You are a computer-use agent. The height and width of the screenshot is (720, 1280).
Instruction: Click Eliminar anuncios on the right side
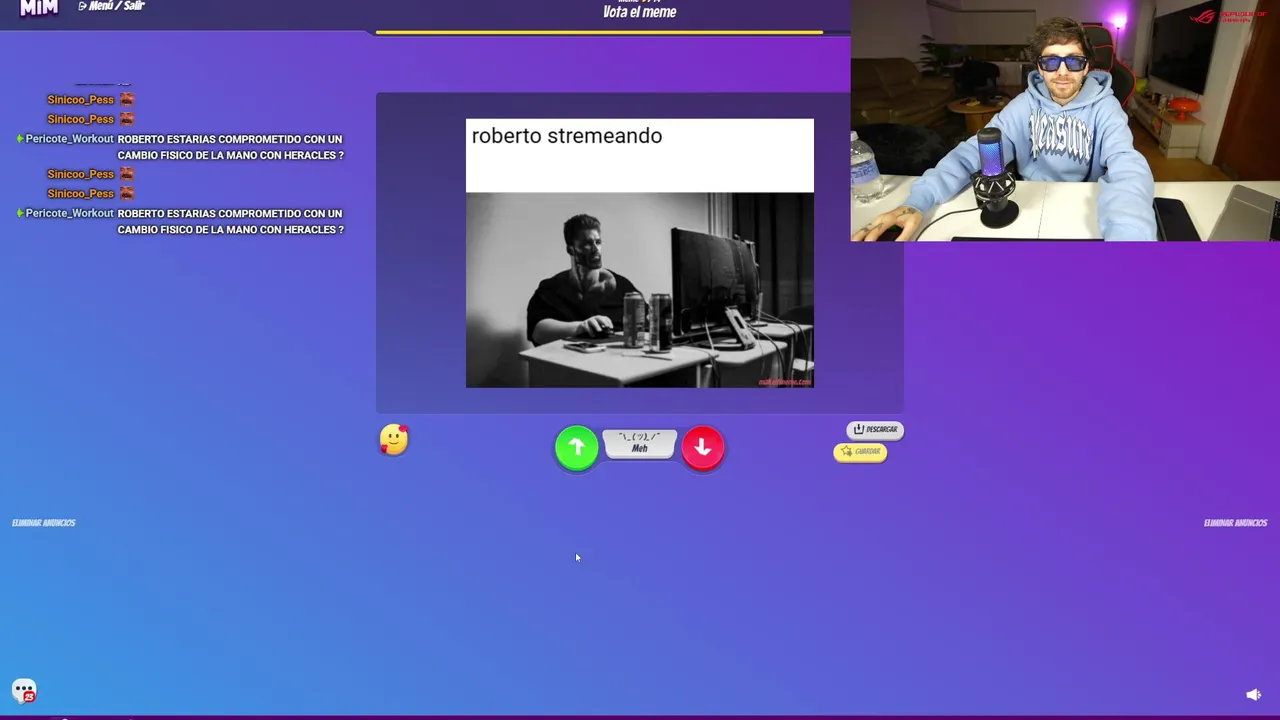click(x=1235, y=523)
